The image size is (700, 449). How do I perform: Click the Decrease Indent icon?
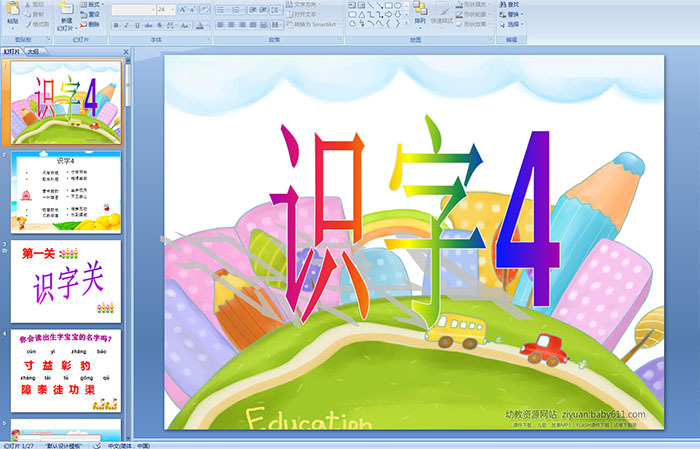(x=253, y=10)
